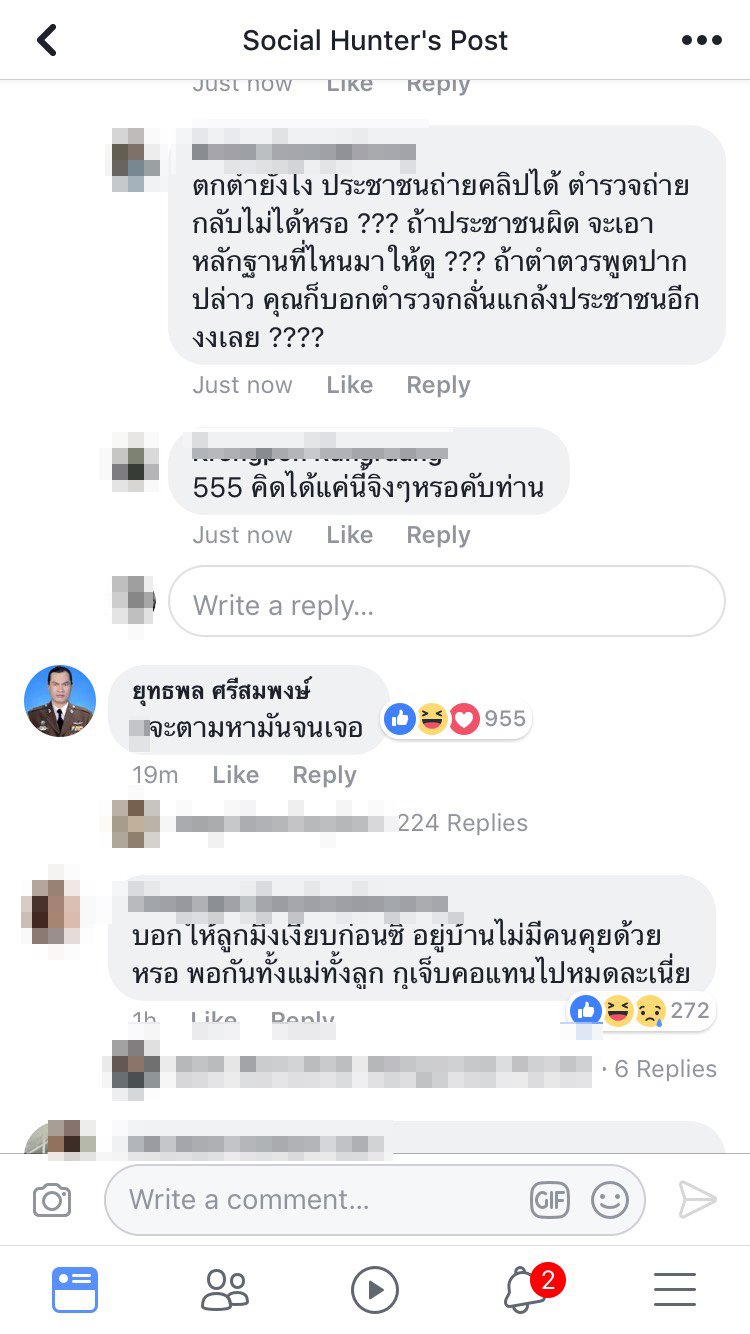Open the GIF picker
Viewport: 750px width, 1334px height.
point(550,1200)
